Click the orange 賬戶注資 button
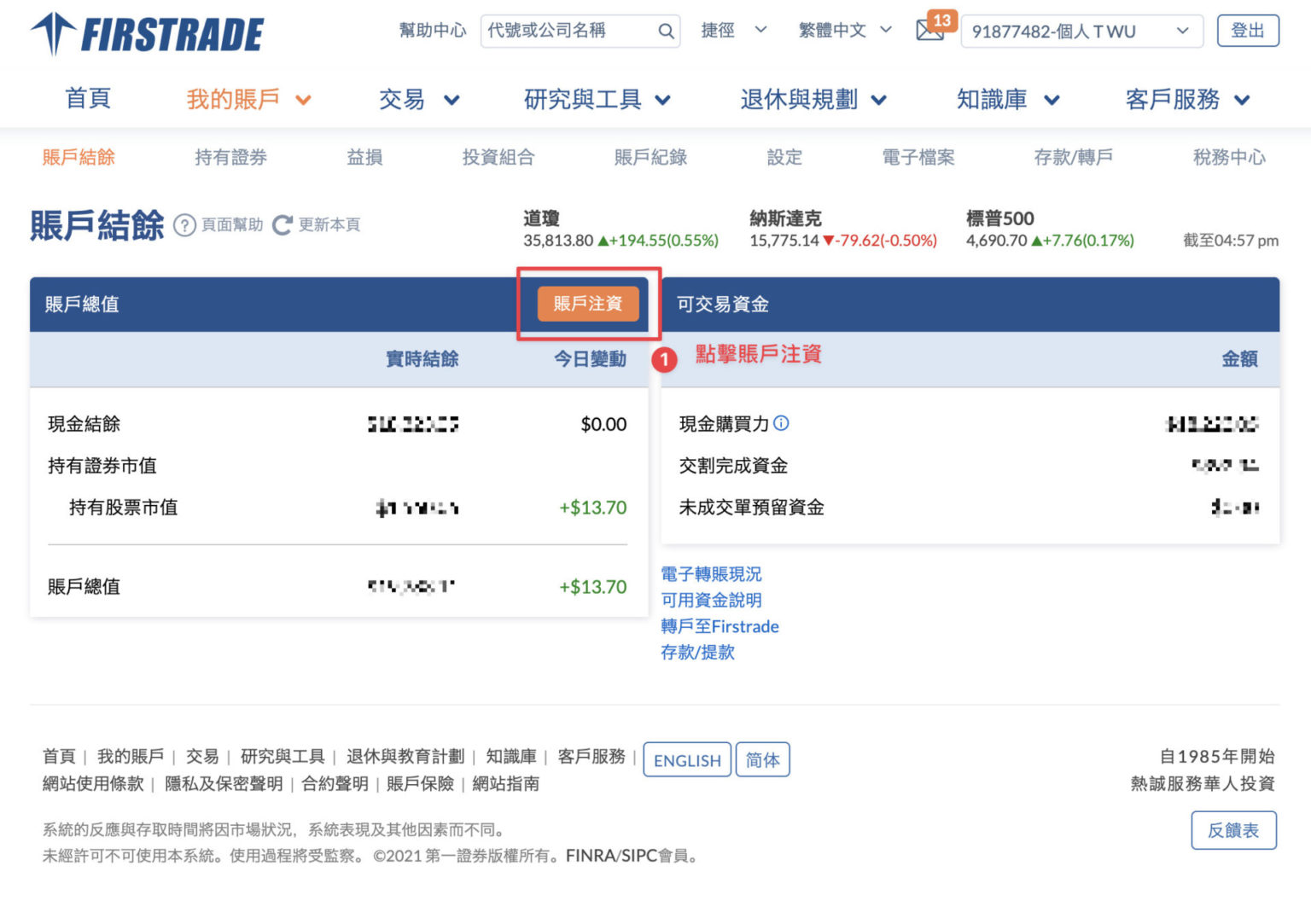Viewport: 1311px width, 924px height. 587,304
